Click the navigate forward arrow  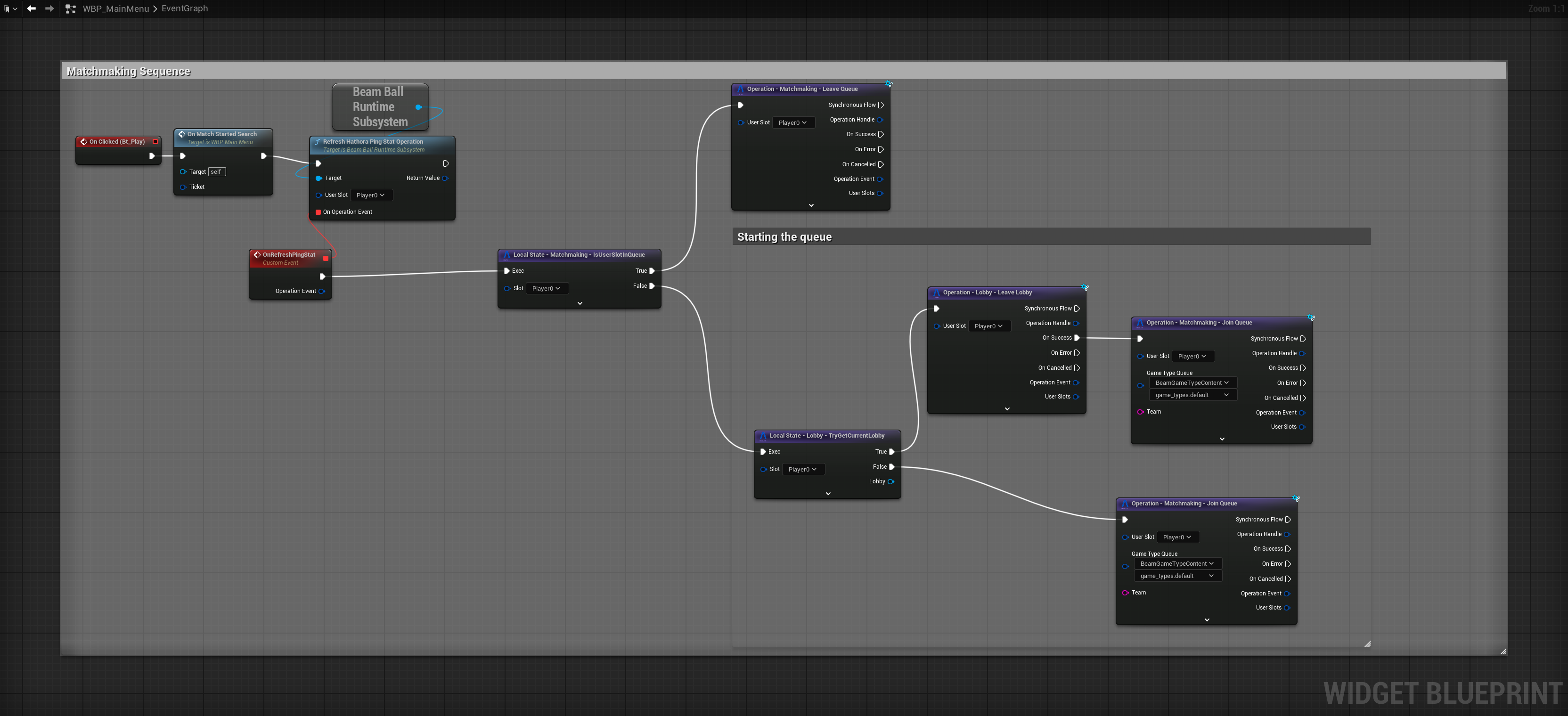point(49,8)
